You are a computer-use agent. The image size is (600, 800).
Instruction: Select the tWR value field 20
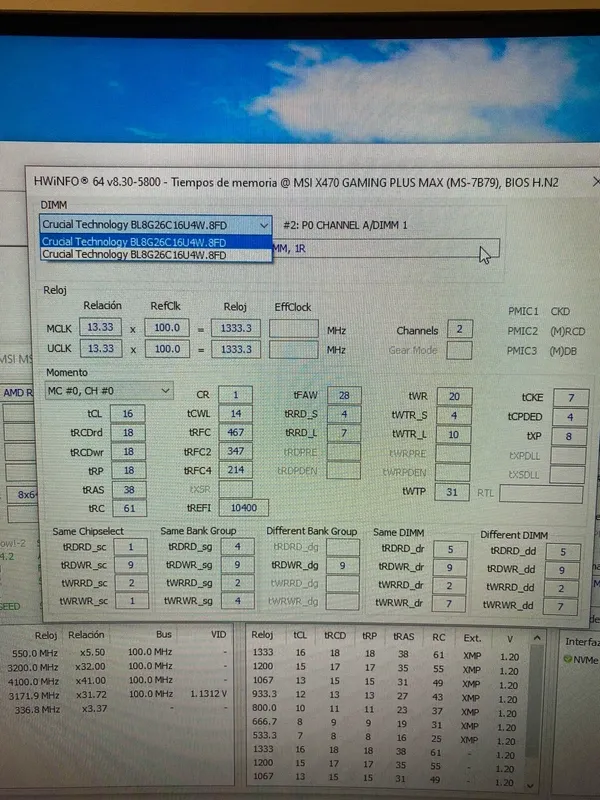(x=454, y=396)
